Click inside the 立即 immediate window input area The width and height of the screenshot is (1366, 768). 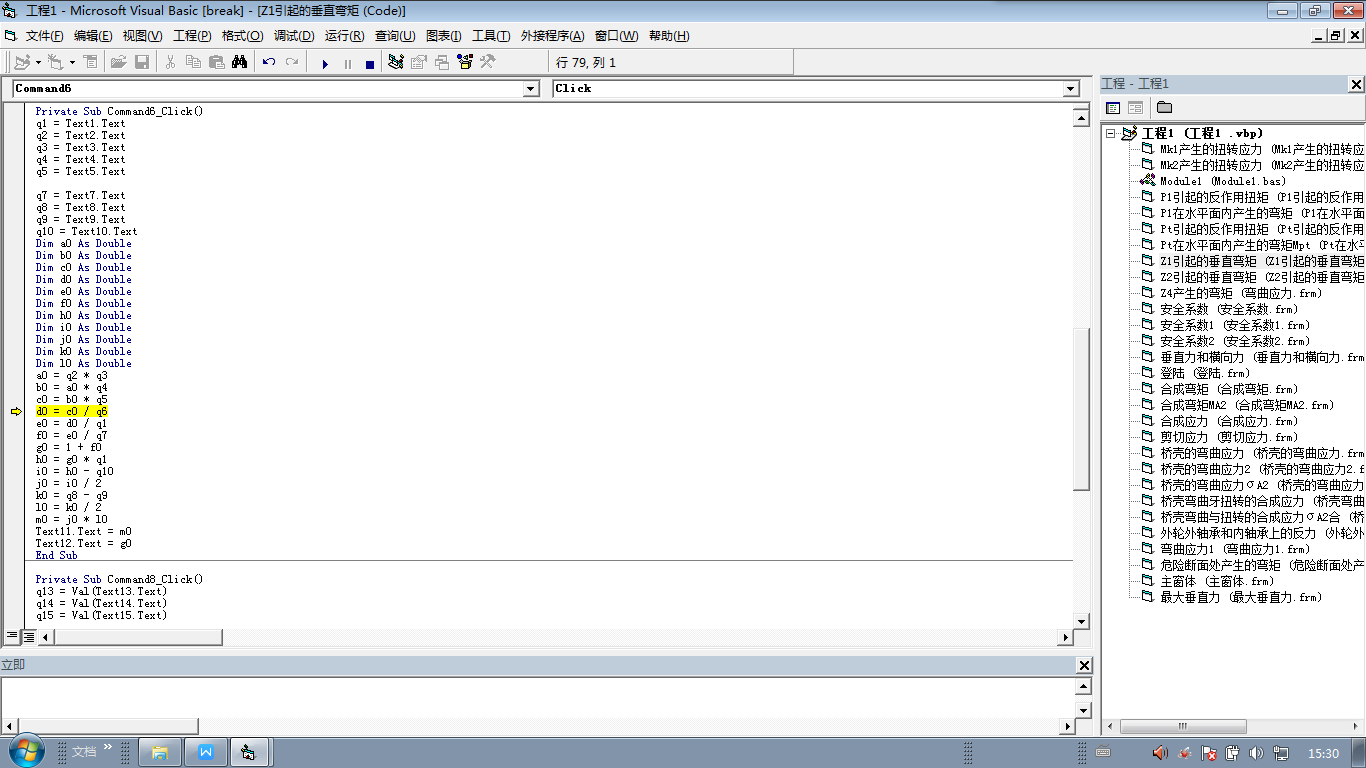click(537, 697)
